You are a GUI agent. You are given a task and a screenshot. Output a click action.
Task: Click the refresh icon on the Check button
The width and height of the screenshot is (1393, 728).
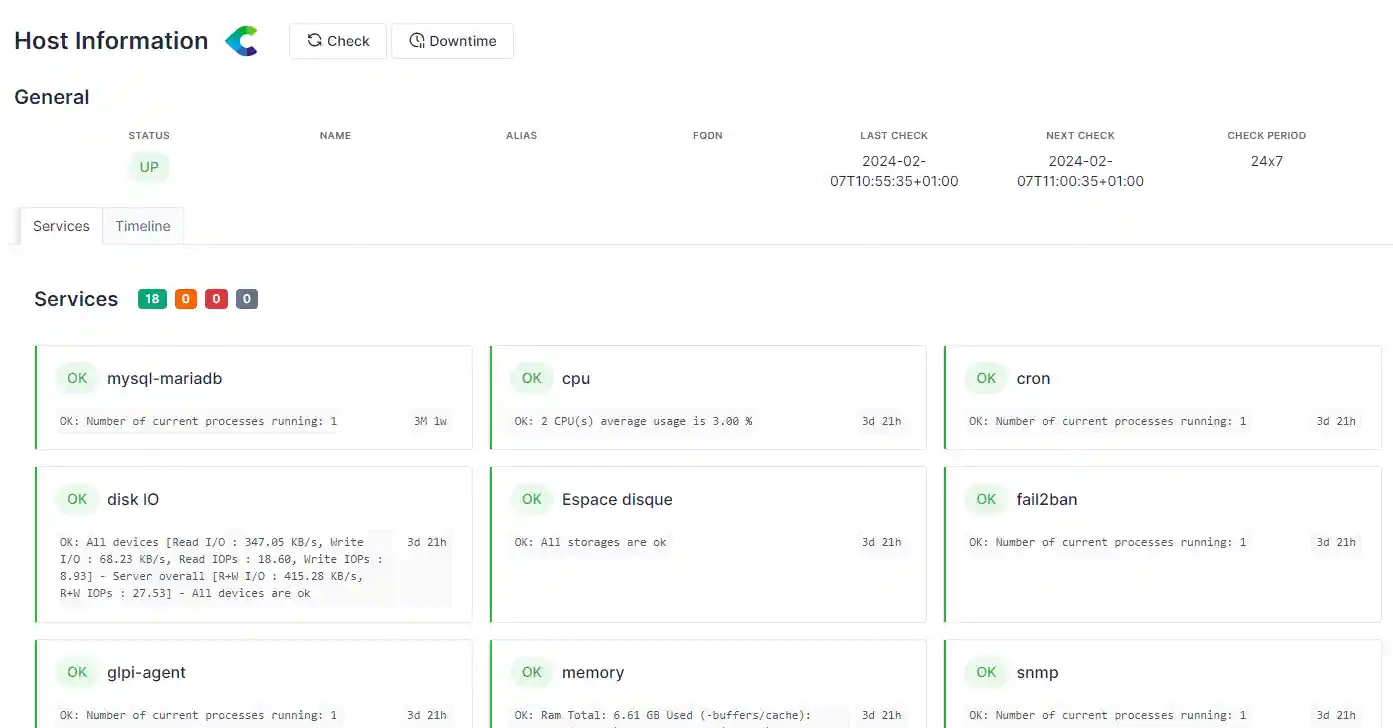click(314, 40)
